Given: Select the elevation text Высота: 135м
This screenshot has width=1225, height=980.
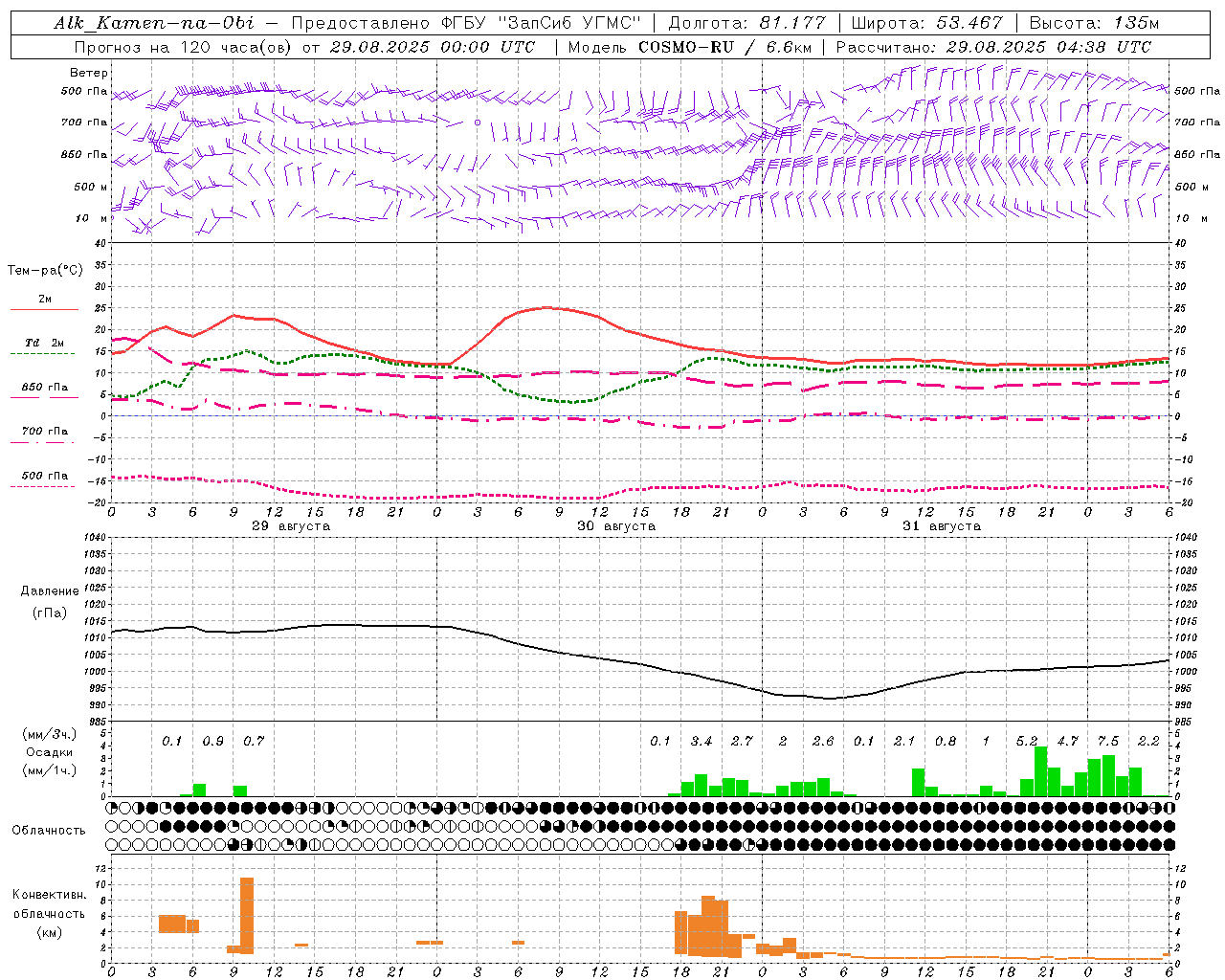Looking at the screenshot, I should pos(1095,23).
